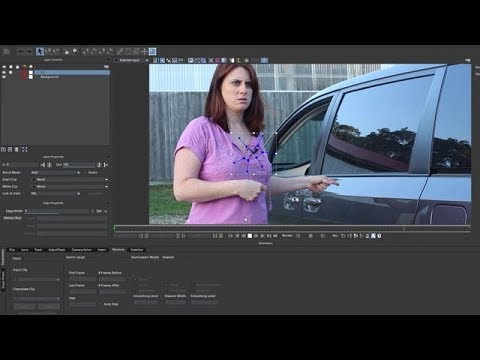Image resolution: width=480 pixels, height=360 pixels.
Task: Toggle the Invert checkbox beside Blend Mode
Action: [85, 172]
